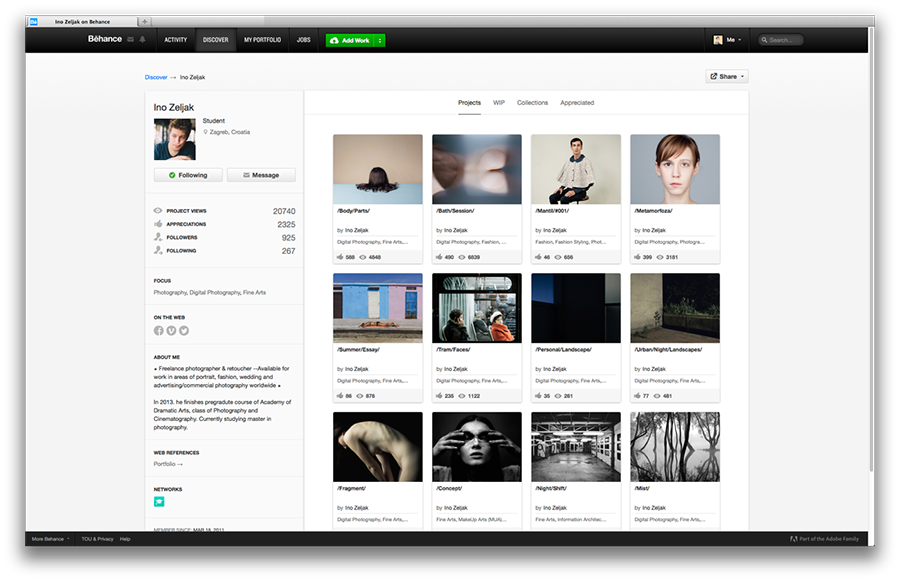Open the mail envelope icon beside Behance logo
The image size is (900, 581).
[x=130, y=40]
